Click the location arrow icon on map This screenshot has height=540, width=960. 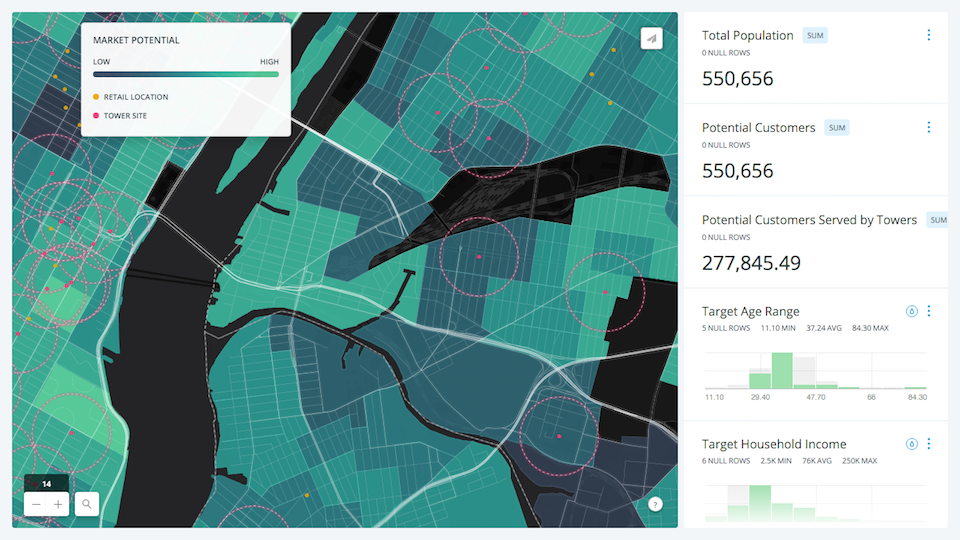pos(651,39)
